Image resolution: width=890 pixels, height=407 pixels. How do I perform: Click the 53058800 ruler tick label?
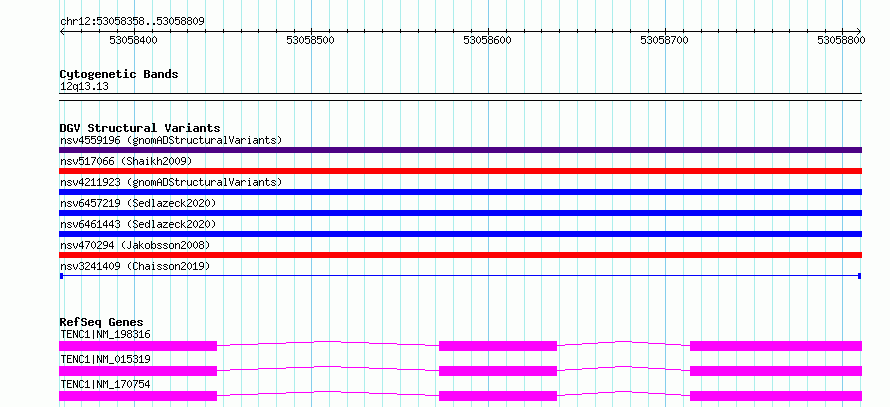(x=842, y=40)
